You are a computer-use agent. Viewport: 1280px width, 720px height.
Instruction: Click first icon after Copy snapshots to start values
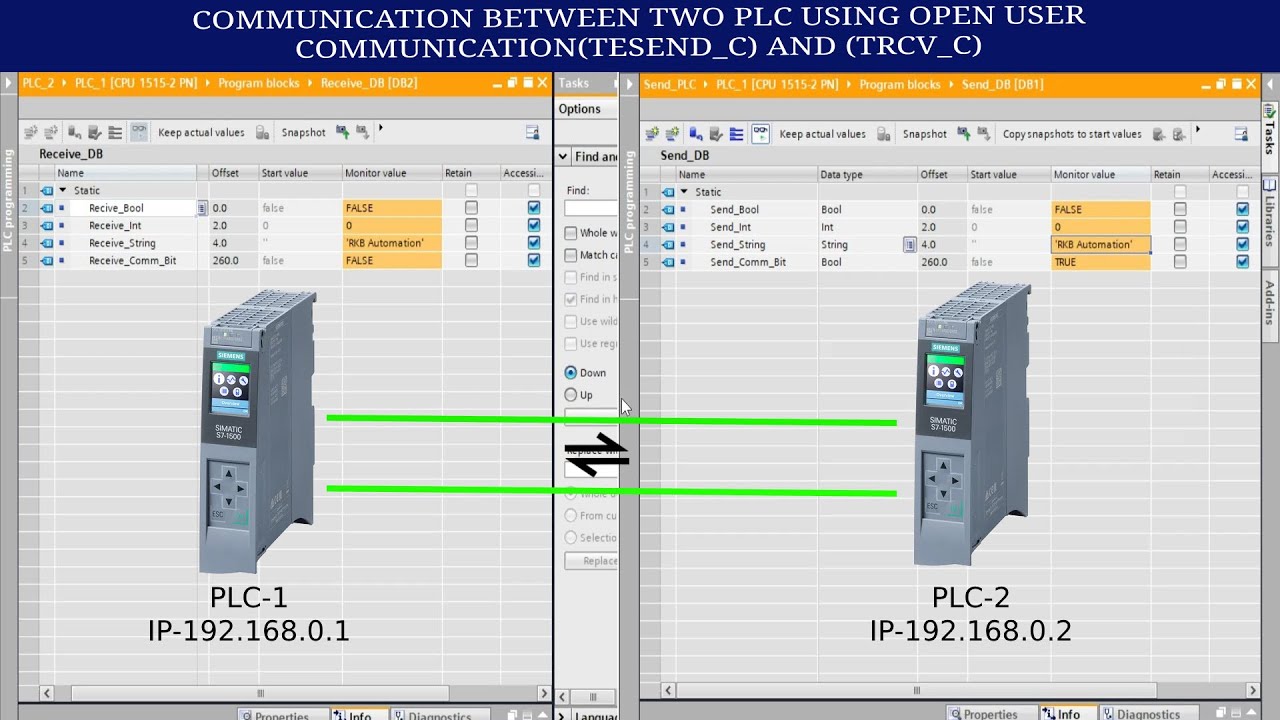(x=1159, y=134)
